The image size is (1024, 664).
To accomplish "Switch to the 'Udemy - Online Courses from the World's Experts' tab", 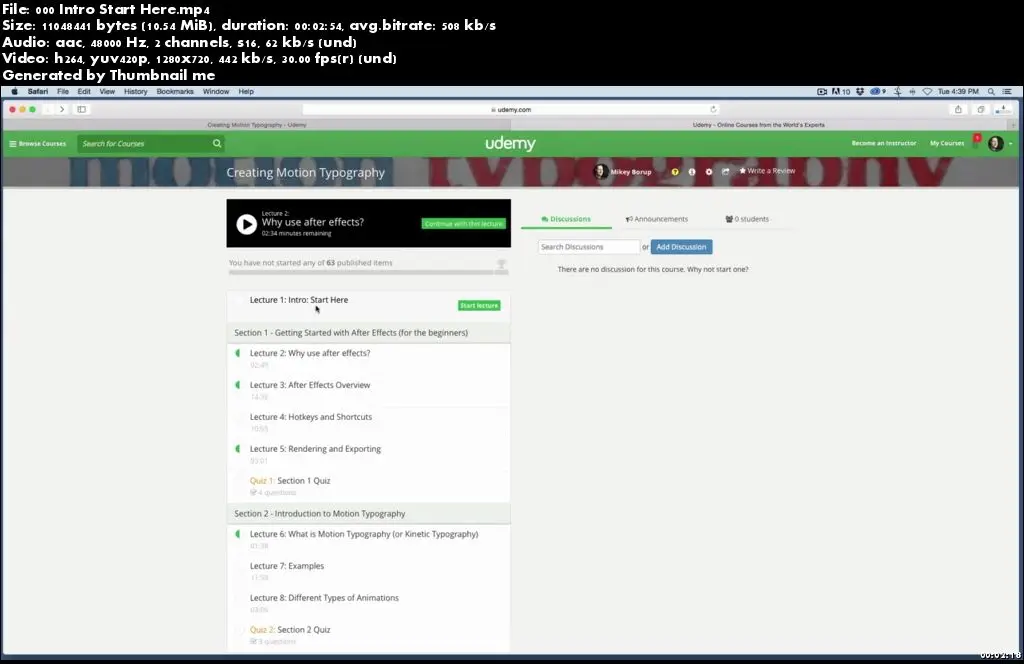I will coord(759,125).
